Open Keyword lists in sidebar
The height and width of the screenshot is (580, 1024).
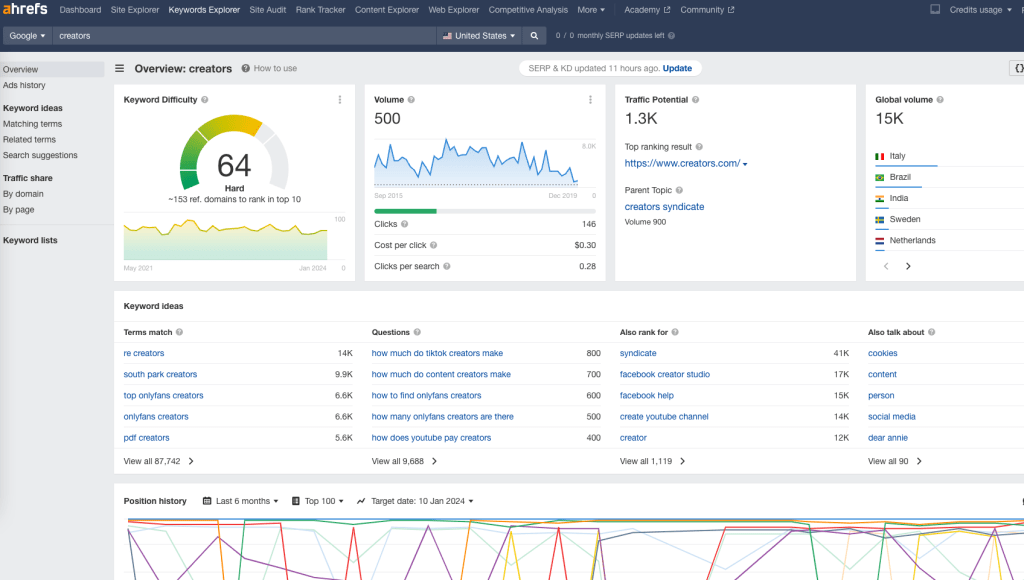[x=30, y=240]
